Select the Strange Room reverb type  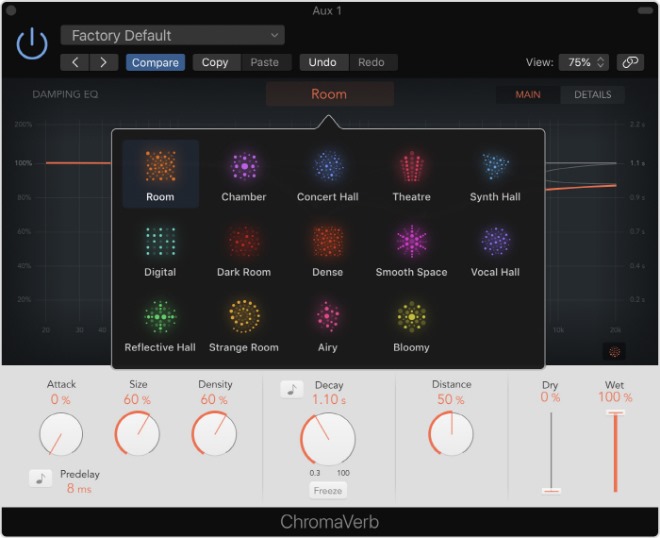pyautogui.click(x=244, y=317)
